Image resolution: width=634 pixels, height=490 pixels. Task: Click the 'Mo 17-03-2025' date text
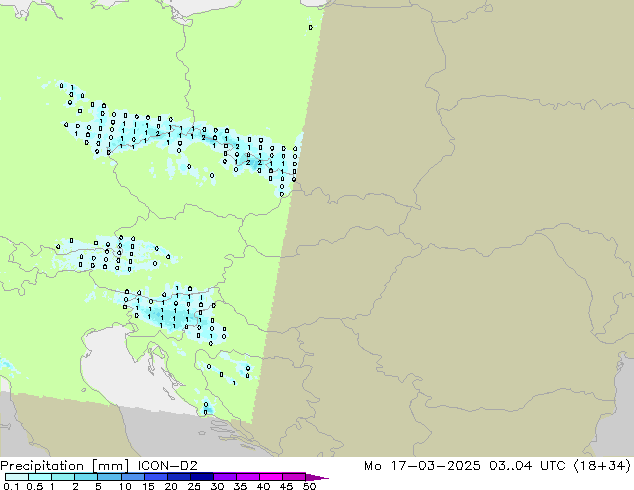[422, 466]
